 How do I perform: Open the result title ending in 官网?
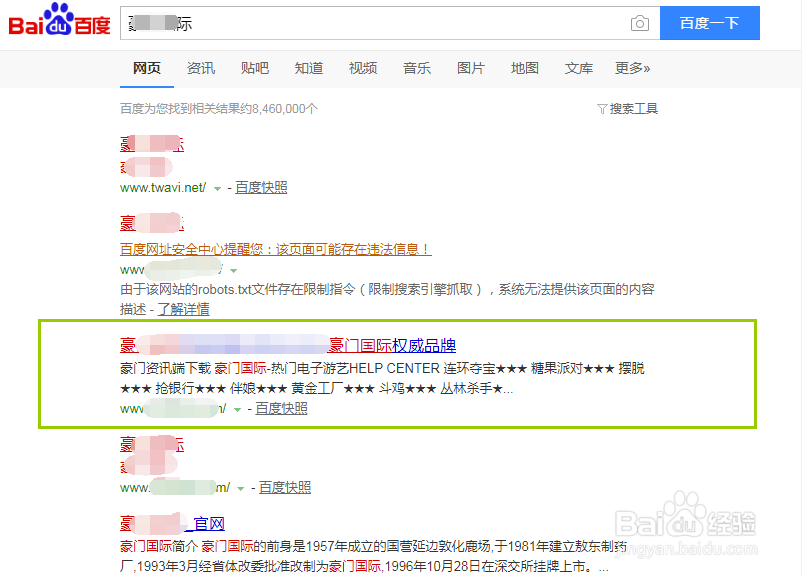tap(172, 523)
